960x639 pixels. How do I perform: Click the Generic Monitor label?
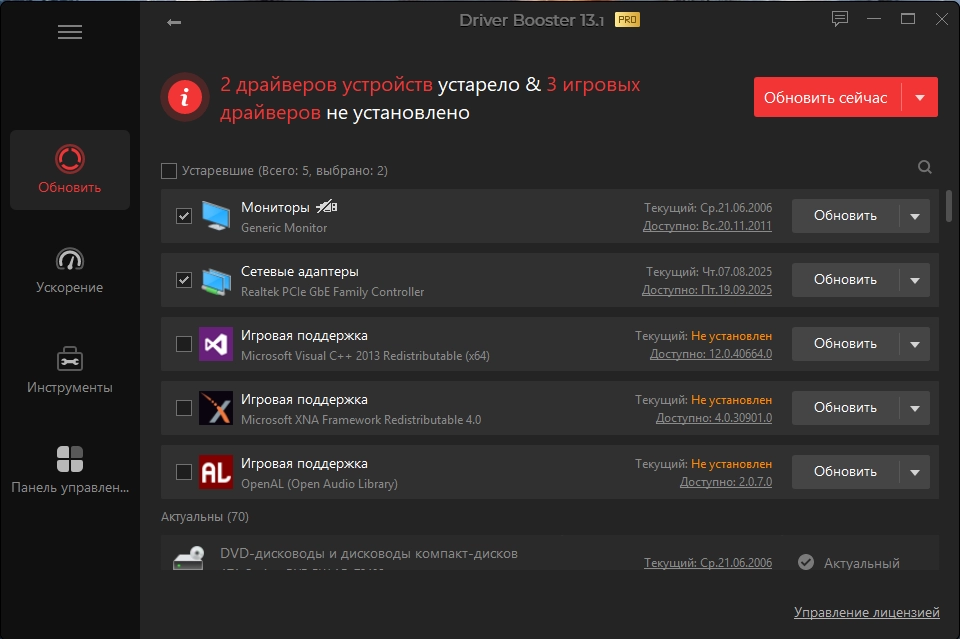284,228
